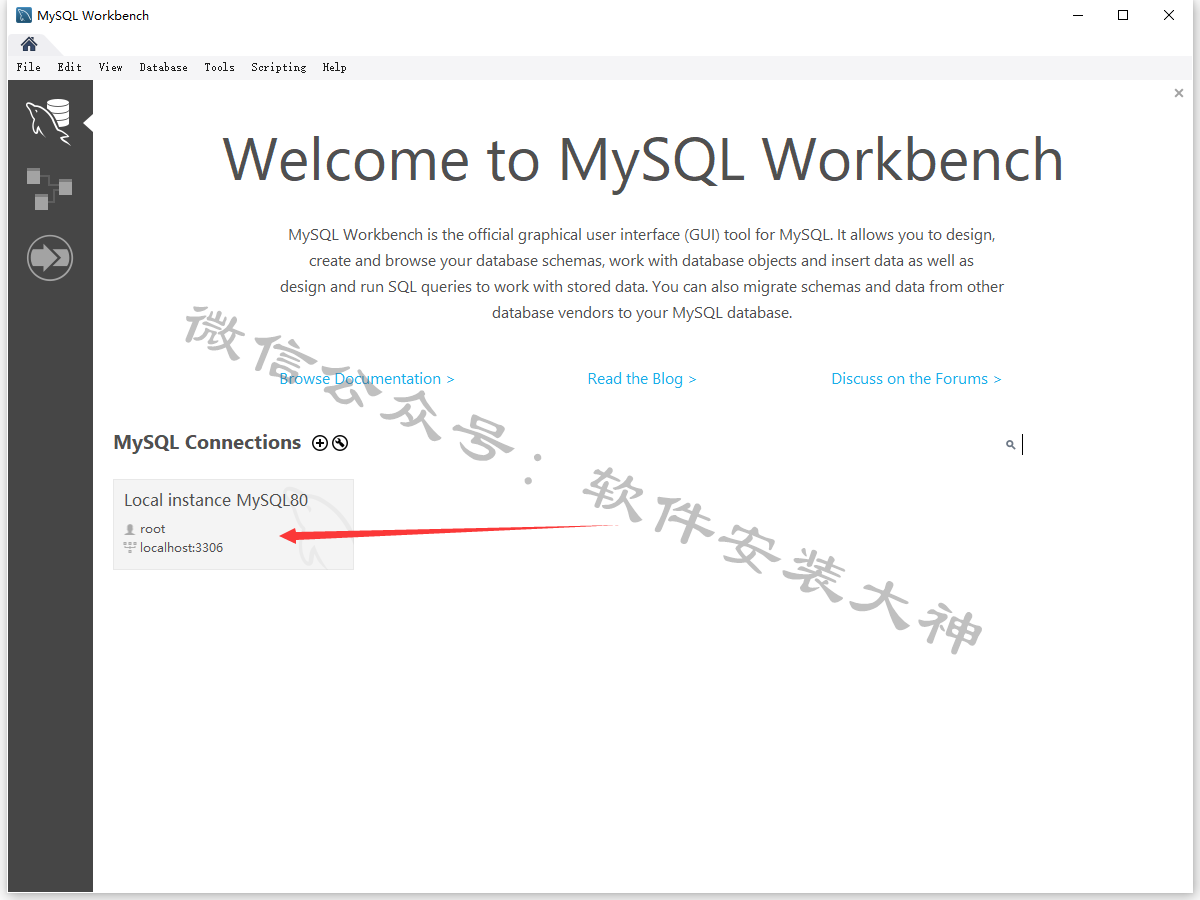Dismiss the welcome panel with small x
Screen dimensions: 1200x900
(1179, 93)
